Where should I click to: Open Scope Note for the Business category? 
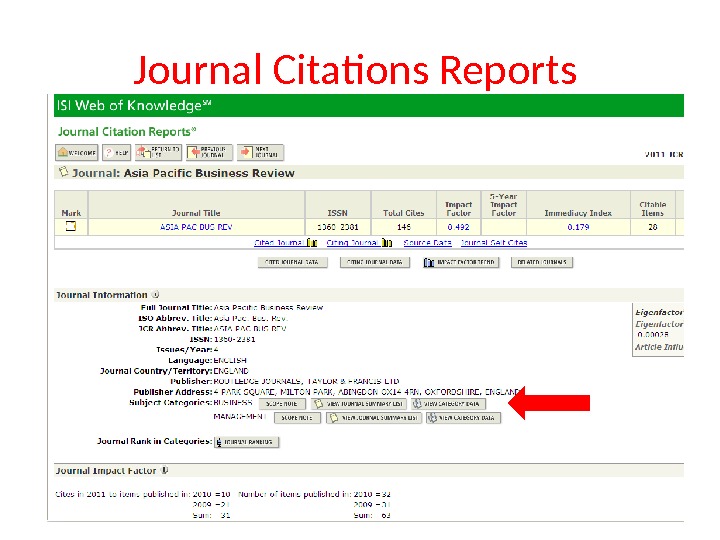coord(282,404)
